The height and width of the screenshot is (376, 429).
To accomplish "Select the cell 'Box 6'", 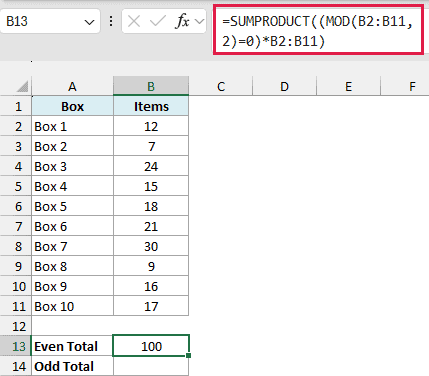I will (72, 227).
